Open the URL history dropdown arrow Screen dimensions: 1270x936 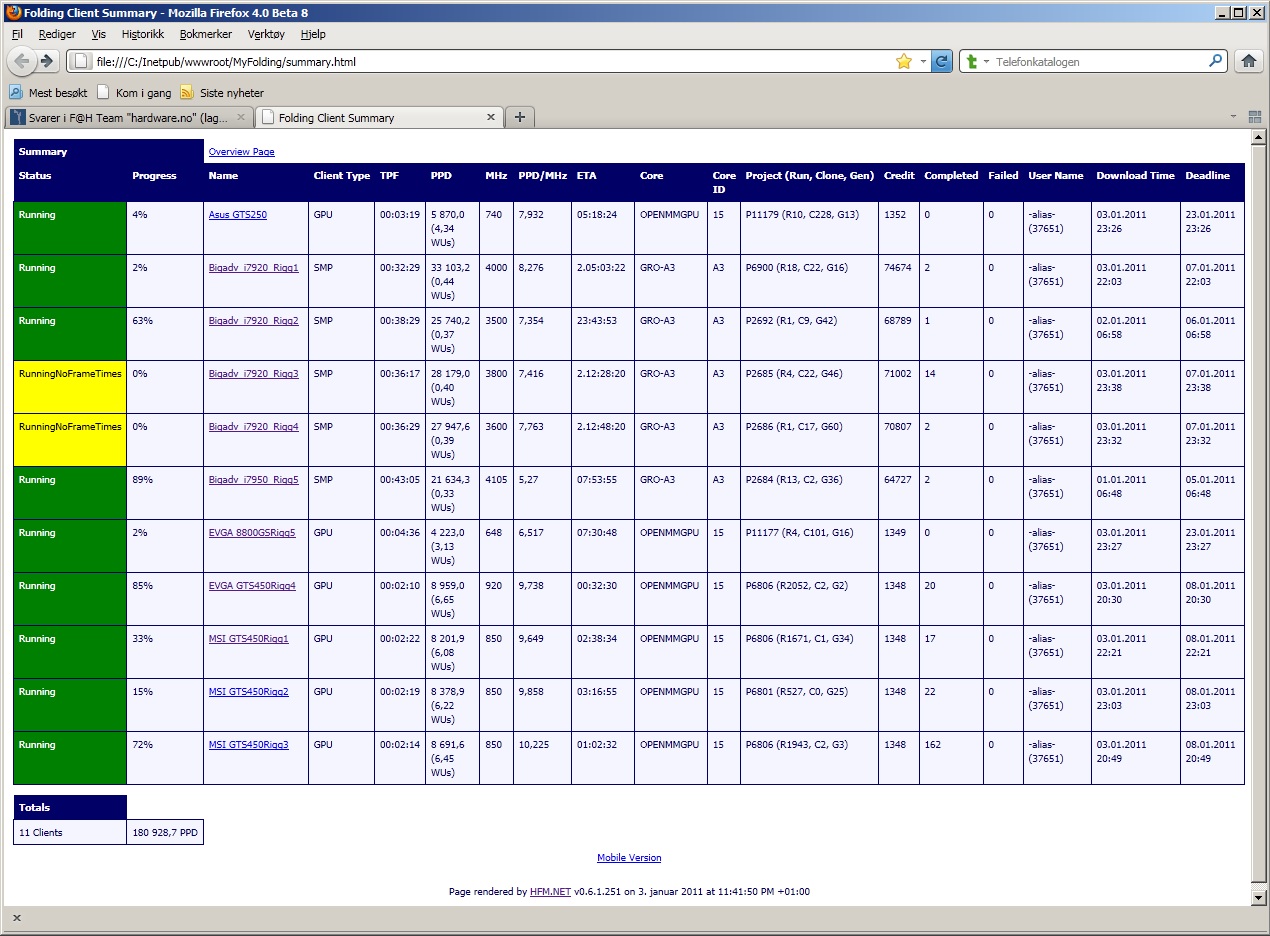[x=923, y=61]
